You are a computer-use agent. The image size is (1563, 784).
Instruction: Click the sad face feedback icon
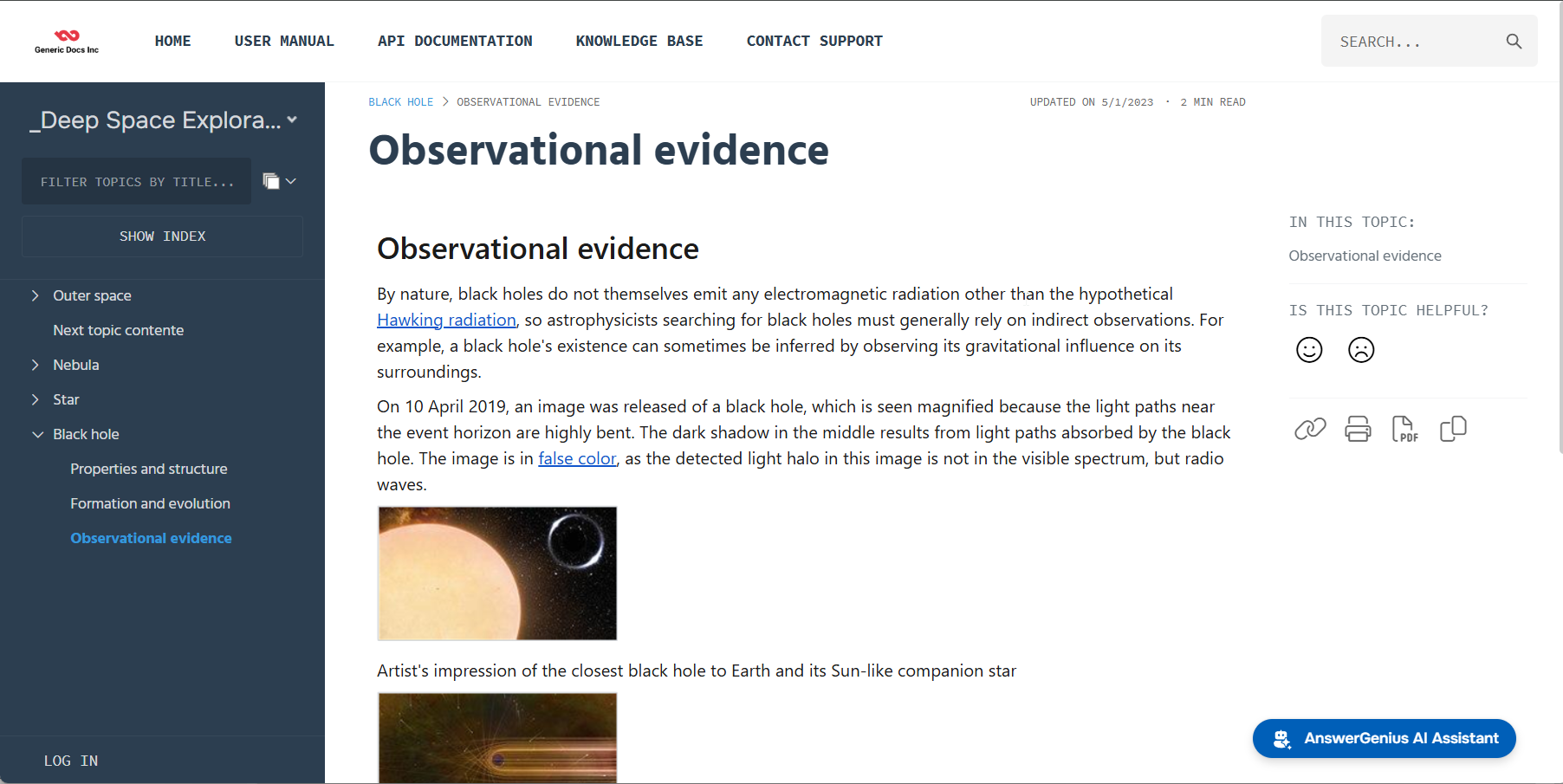click(1361, 350)
